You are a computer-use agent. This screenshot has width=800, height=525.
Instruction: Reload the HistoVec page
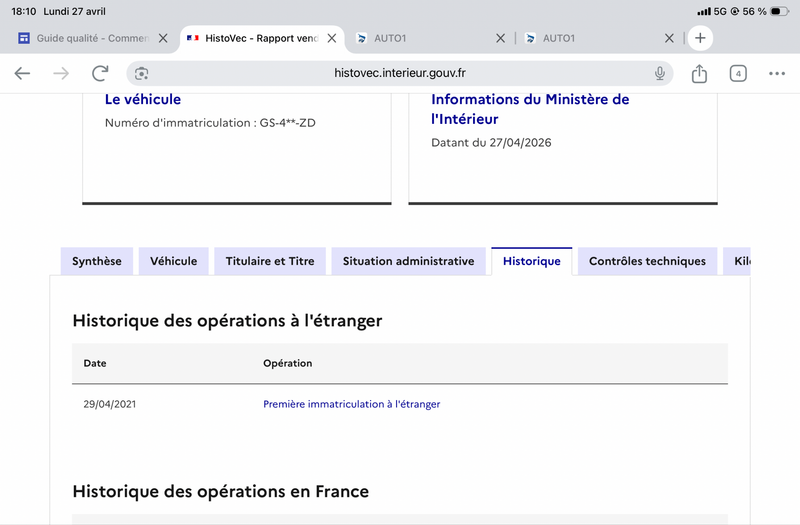coord(100,73)
